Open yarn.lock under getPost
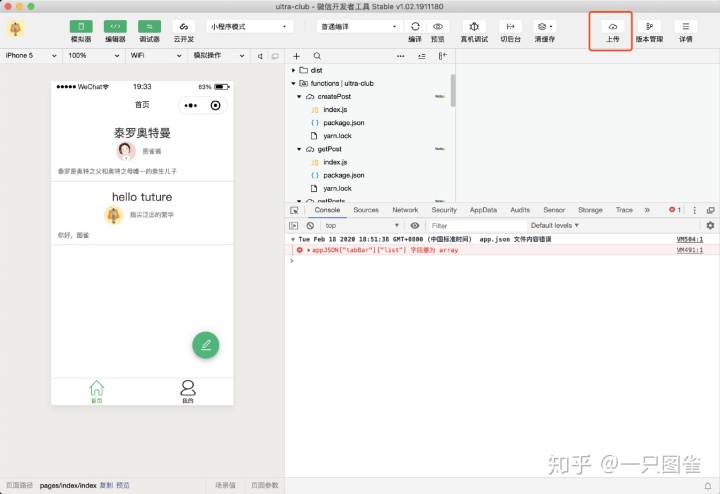The image size is (720, 494). click(x=337, y=188)
